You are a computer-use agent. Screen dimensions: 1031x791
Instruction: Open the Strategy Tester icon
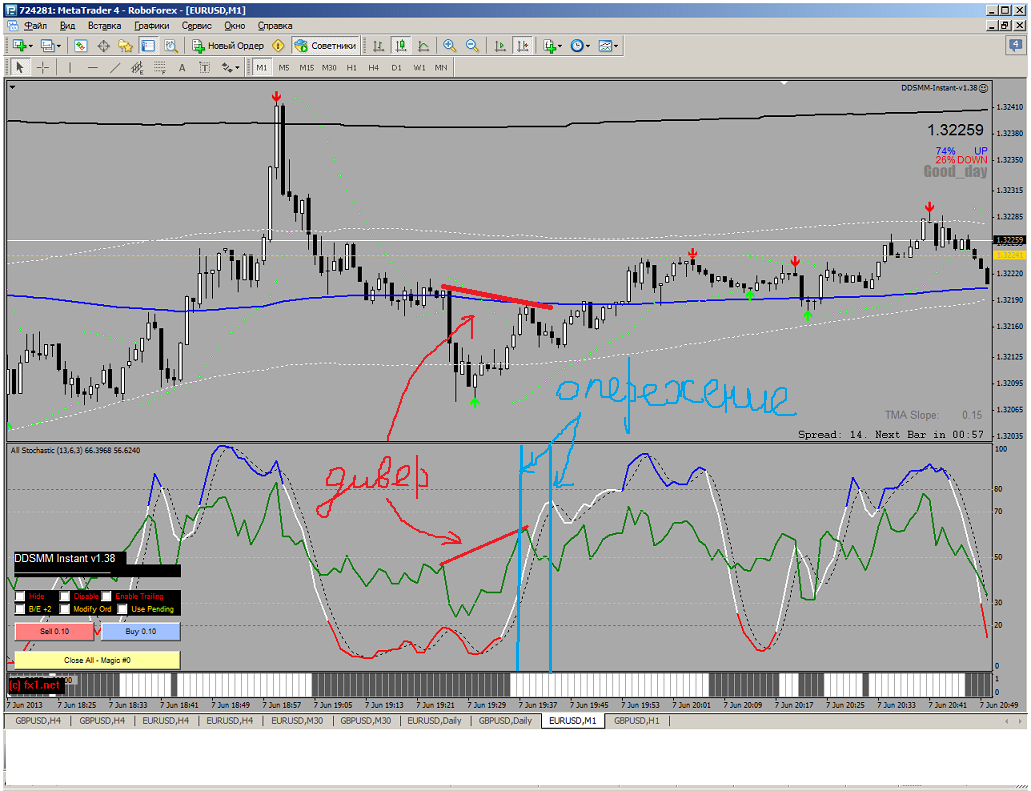171,45
